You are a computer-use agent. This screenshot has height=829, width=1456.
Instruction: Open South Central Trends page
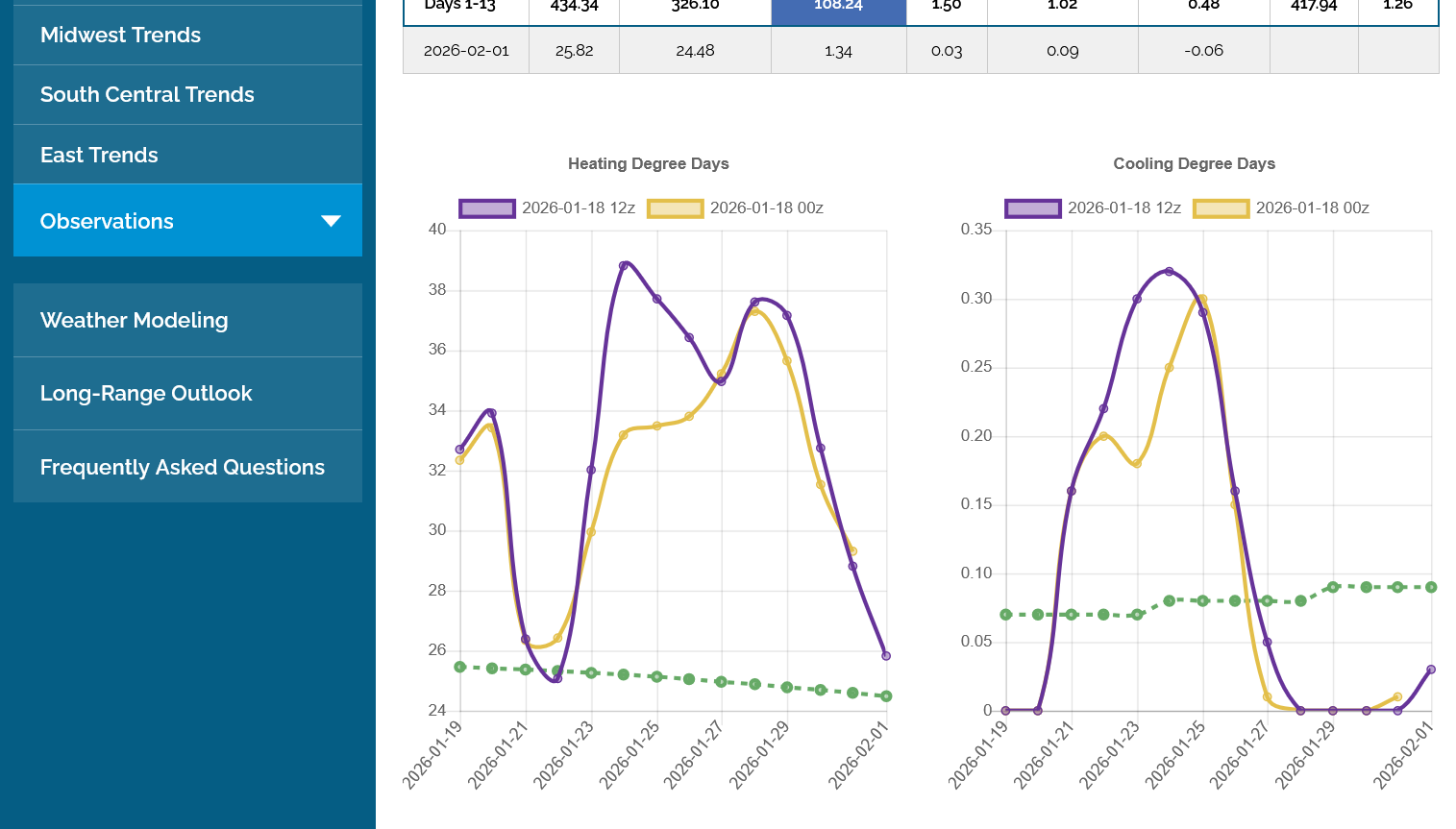147,95
